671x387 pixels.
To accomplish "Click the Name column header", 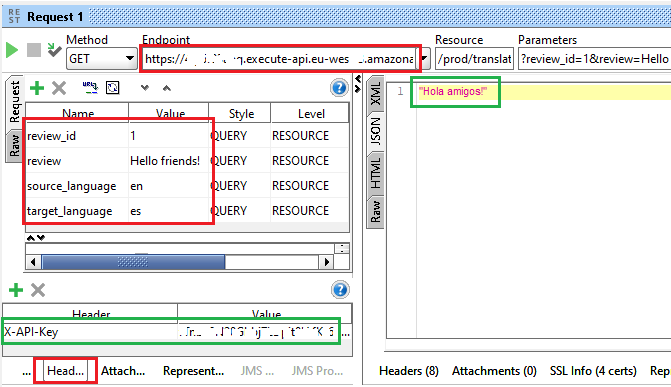I will (77, 113).
